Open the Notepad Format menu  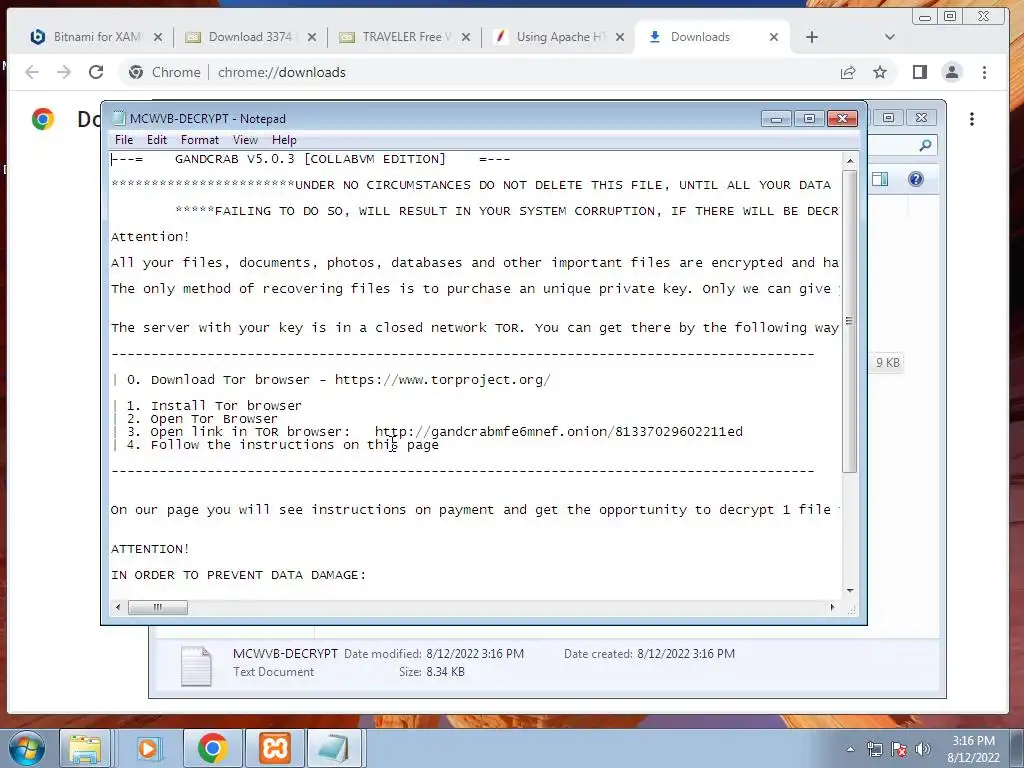click(x=199, y=140)
